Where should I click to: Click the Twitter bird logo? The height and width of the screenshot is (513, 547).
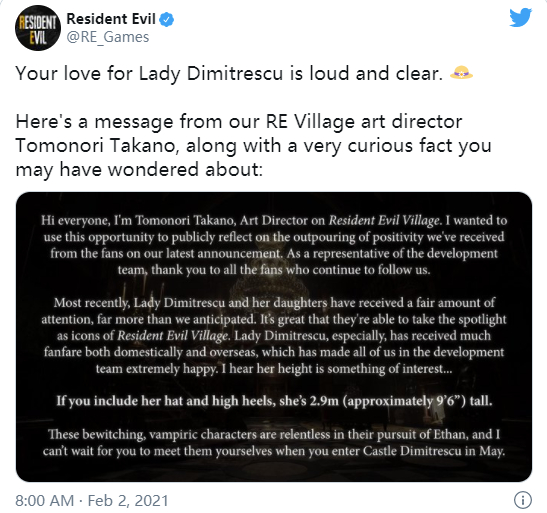(x=520, y=18)
